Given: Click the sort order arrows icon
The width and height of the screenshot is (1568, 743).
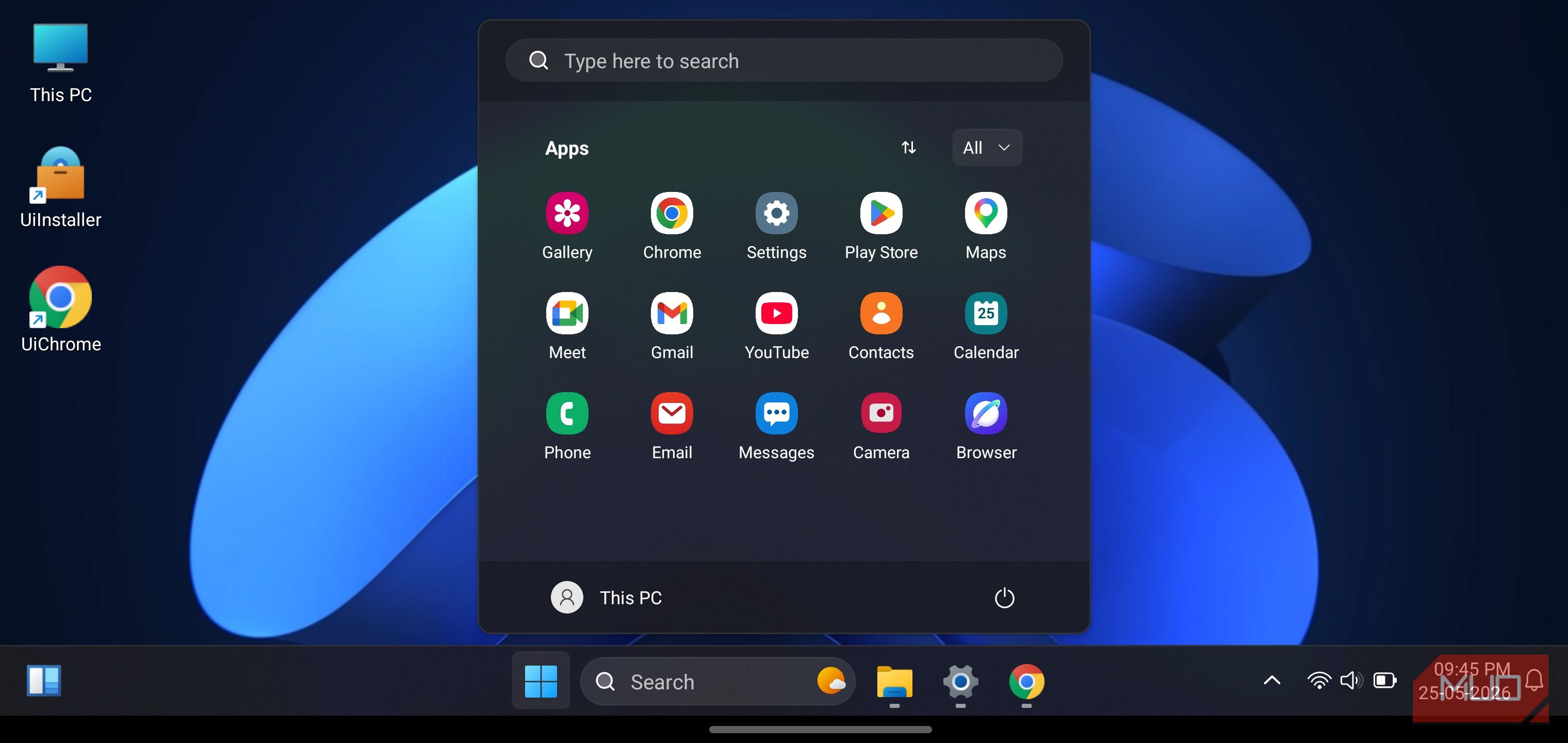Looking at the screenshot, I should pyautogui.click(x=908, y=148).
